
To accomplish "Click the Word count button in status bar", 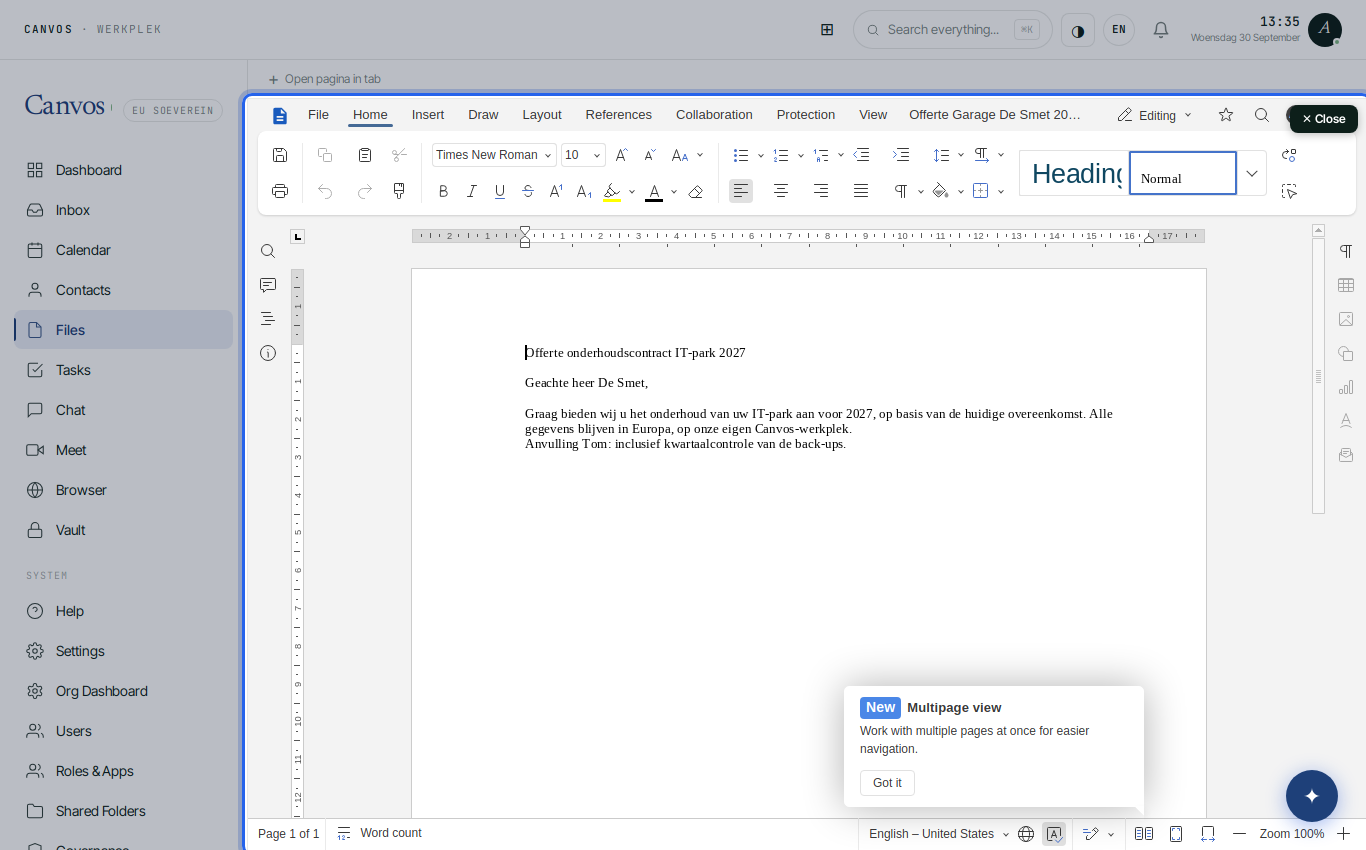I will click(380, 834).
